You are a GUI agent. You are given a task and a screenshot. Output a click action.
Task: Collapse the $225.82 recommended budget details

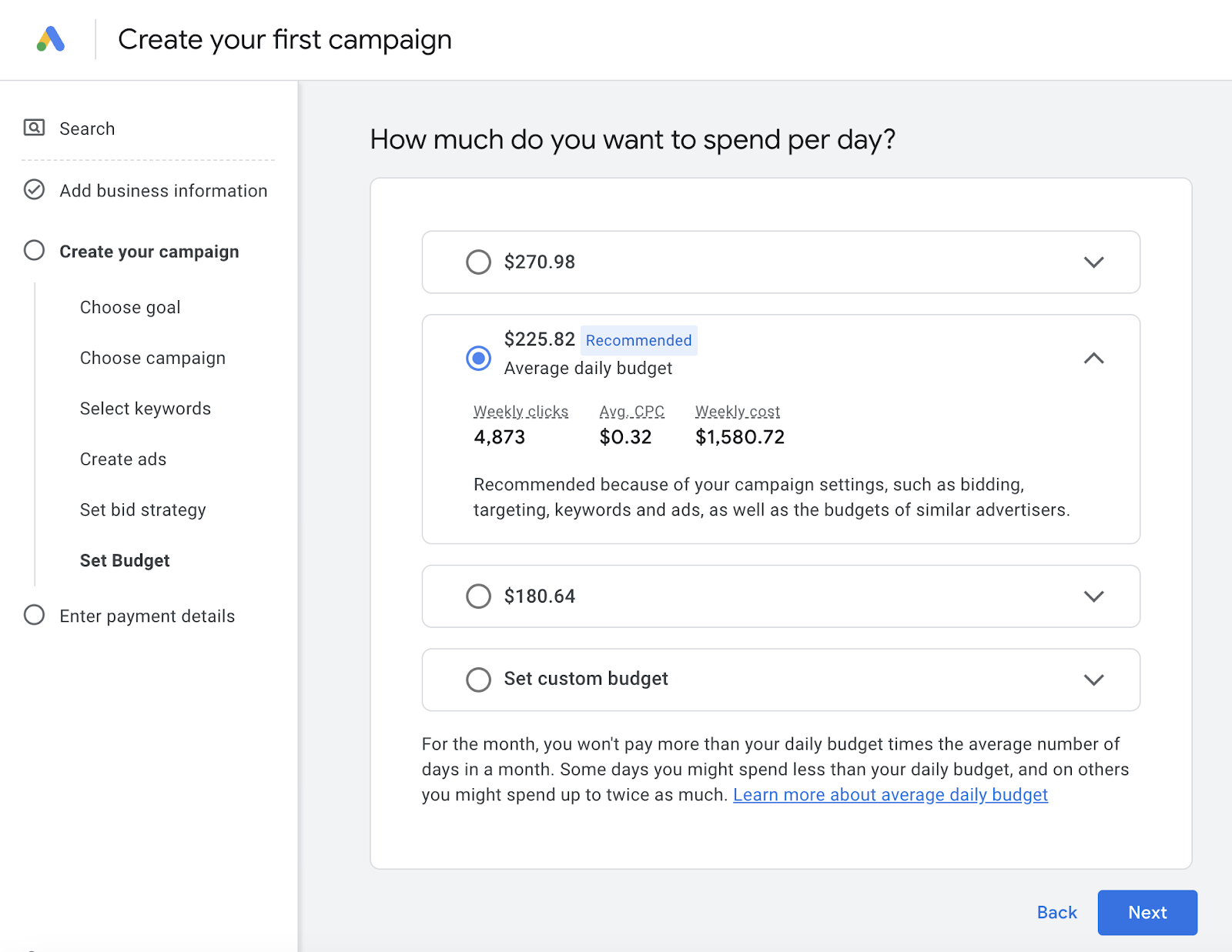1094,359
